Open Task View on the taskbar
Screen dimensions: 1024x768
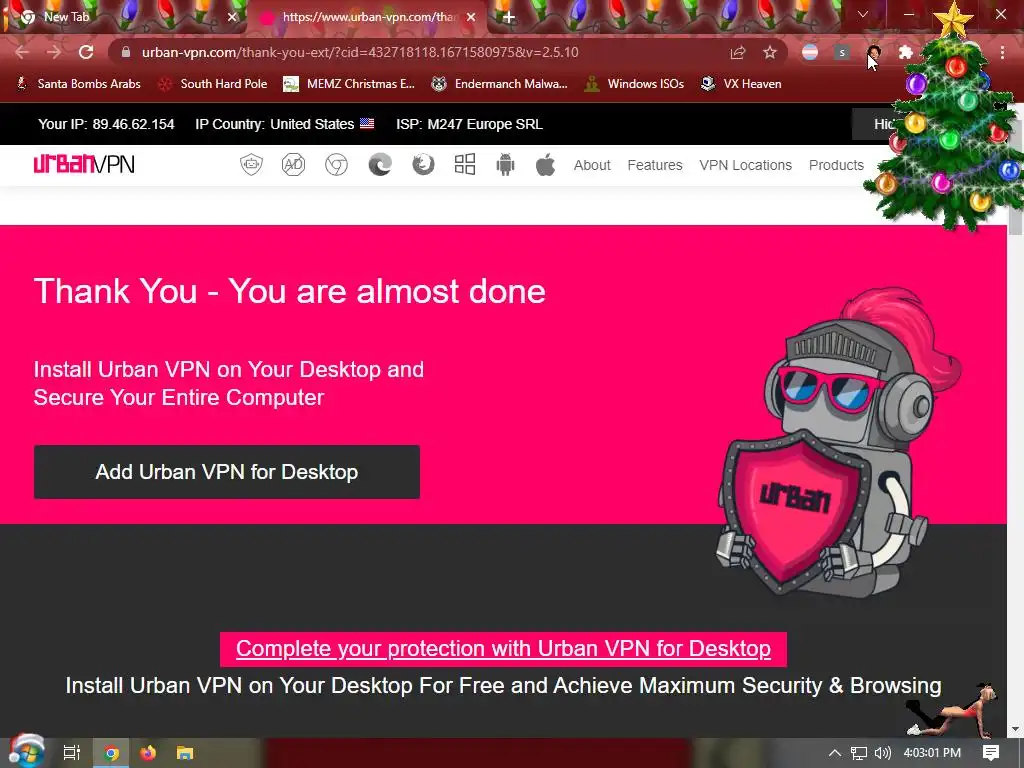pos(72,753)
